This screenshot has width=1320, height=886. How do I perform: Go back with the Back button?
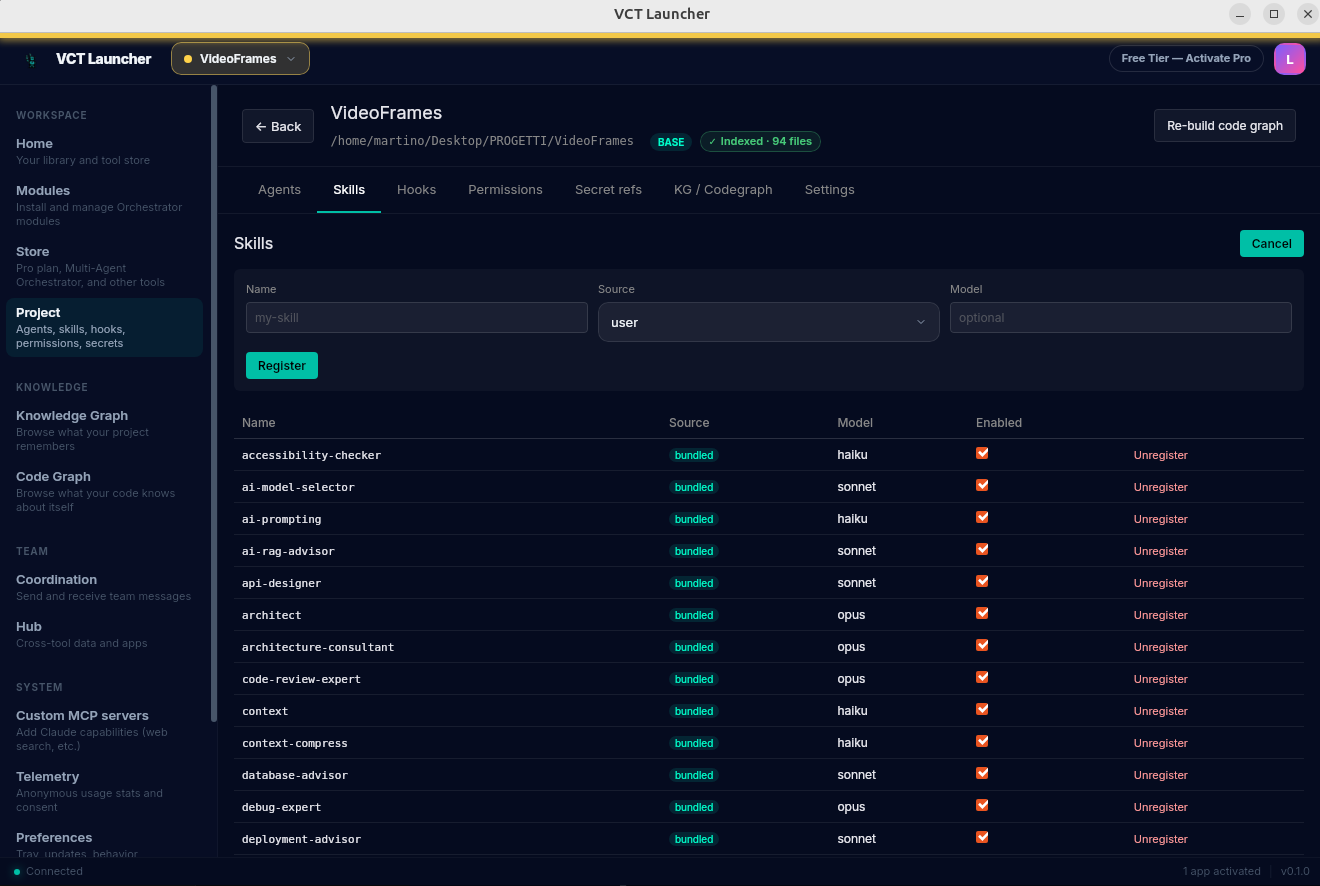click(278, 126)
